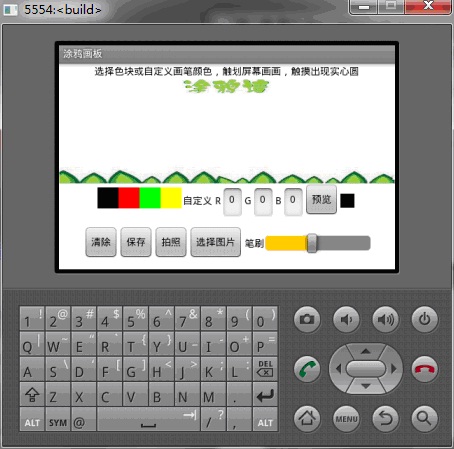Click the emulator power button
The height and width of the screenshot is (449, 454).
pyautogui.click(x=424, y=319)
